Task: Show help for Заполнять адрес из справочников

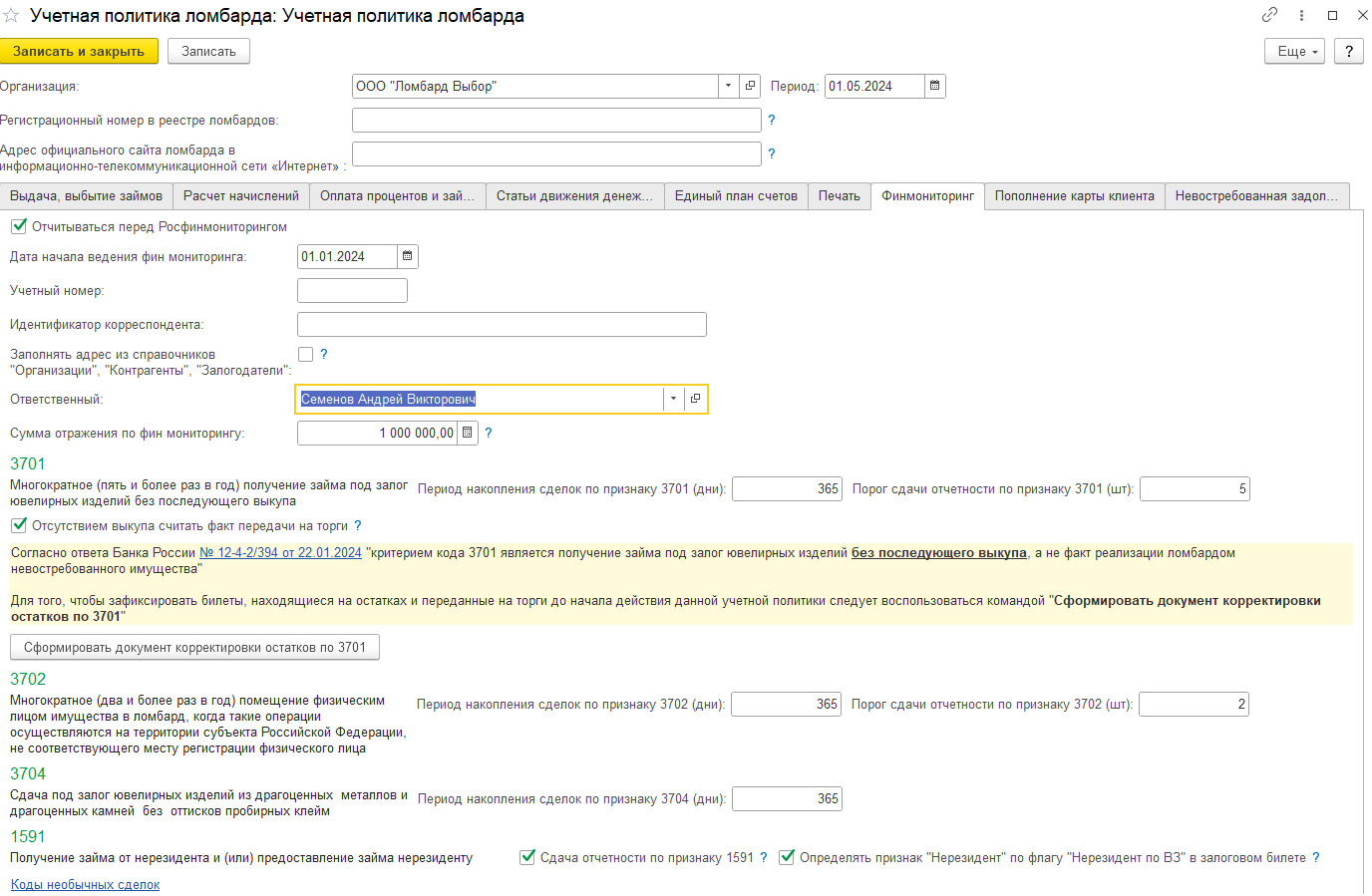Action: pos(323,354)
